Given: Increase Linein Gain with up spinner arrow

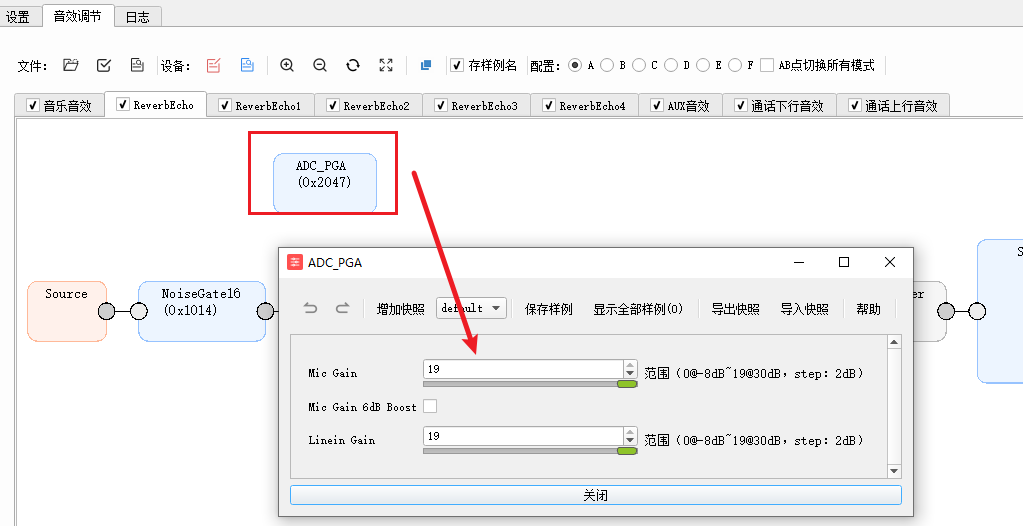Looking at the screenshot, I should (630, 432).
